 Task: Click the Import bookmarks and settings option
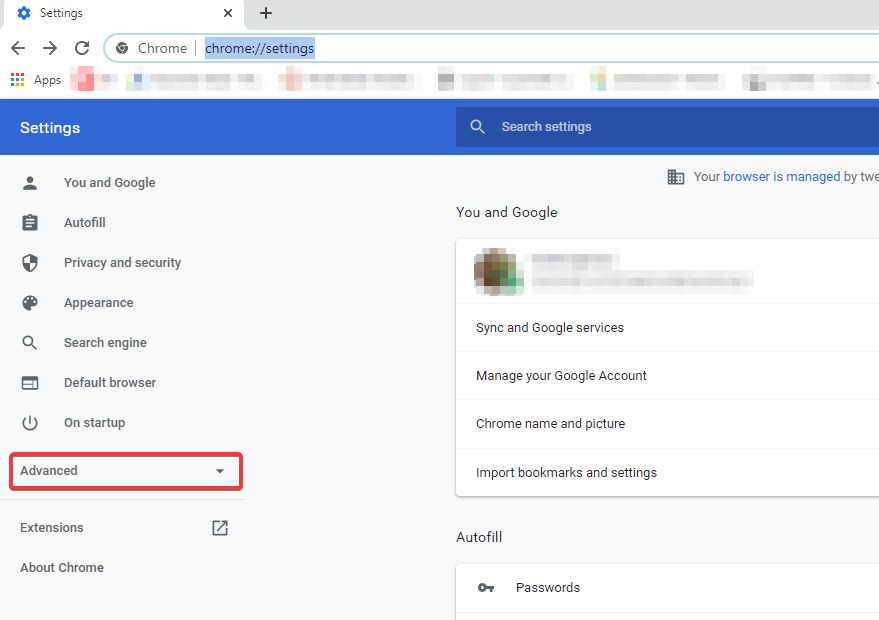click(x=565, y=472)
